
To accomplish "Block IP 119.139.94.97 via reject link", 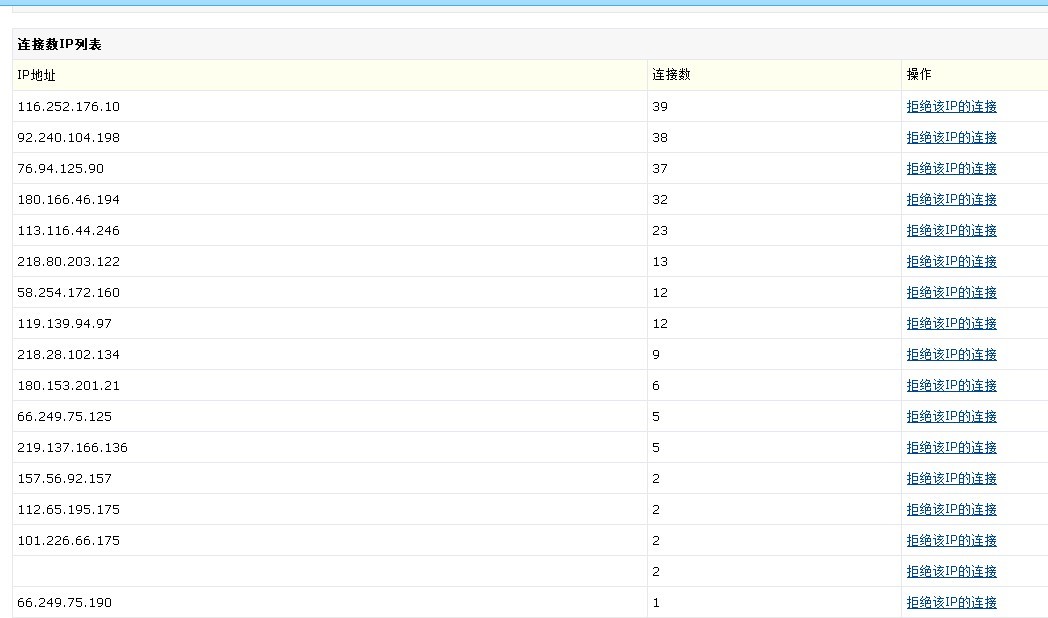I will click(951, 324).
